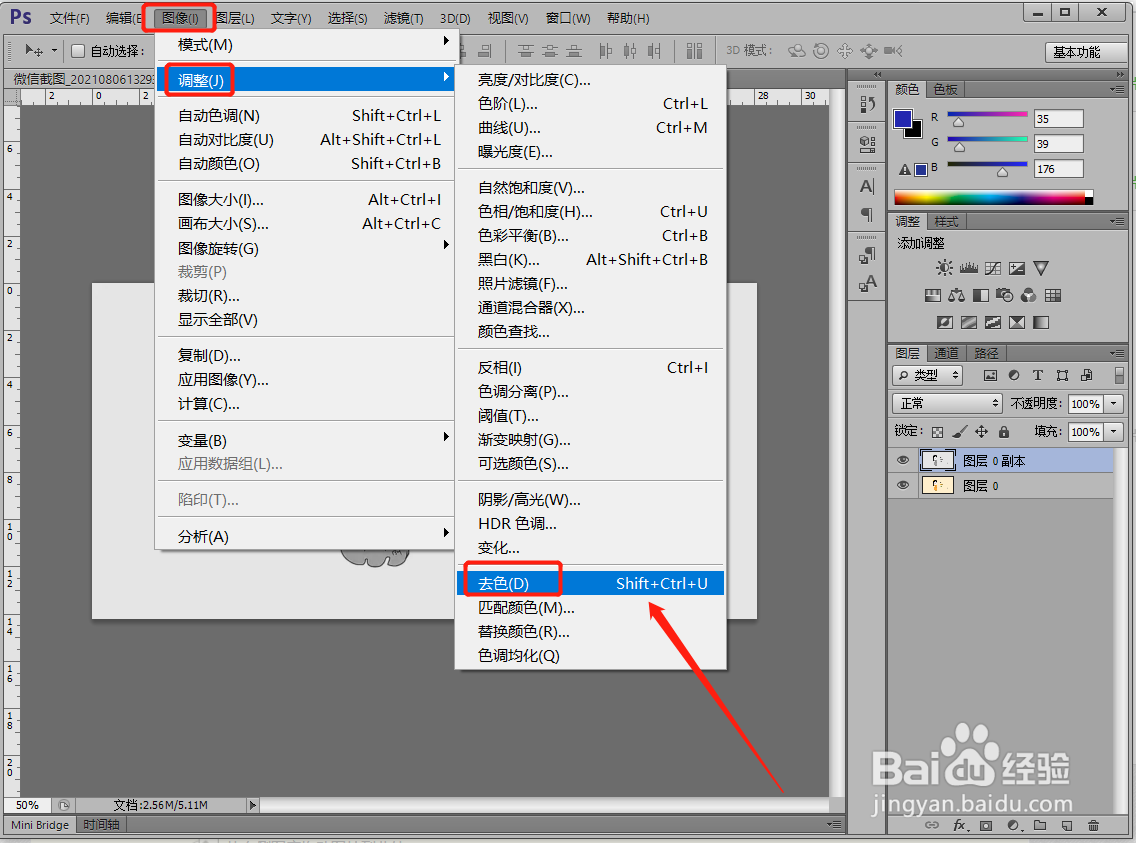Open the Paragraph panel icon in the side dock

tap(867, 215)
